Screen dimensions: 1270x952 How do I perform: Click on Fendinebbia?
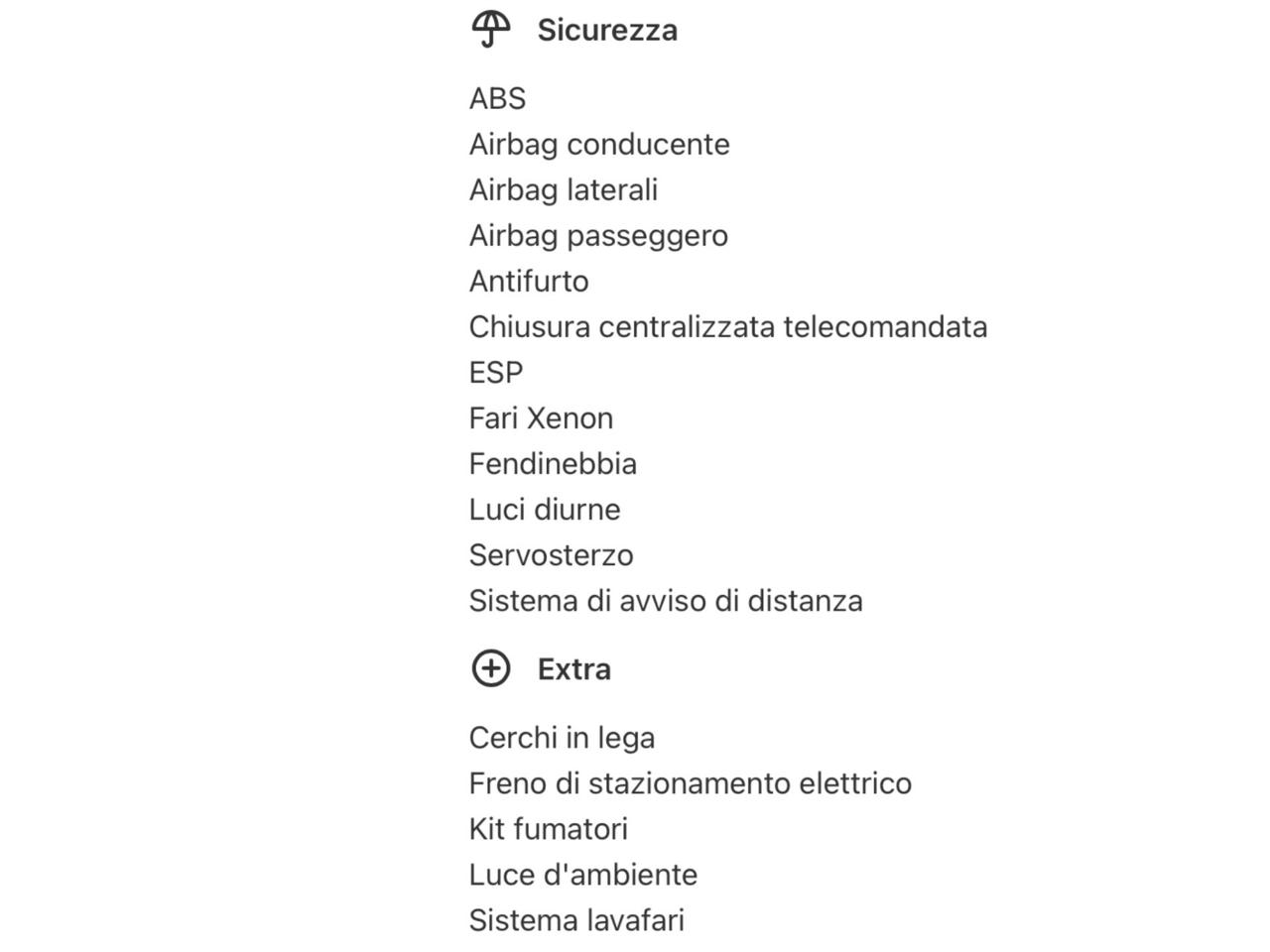pos(553,463)
